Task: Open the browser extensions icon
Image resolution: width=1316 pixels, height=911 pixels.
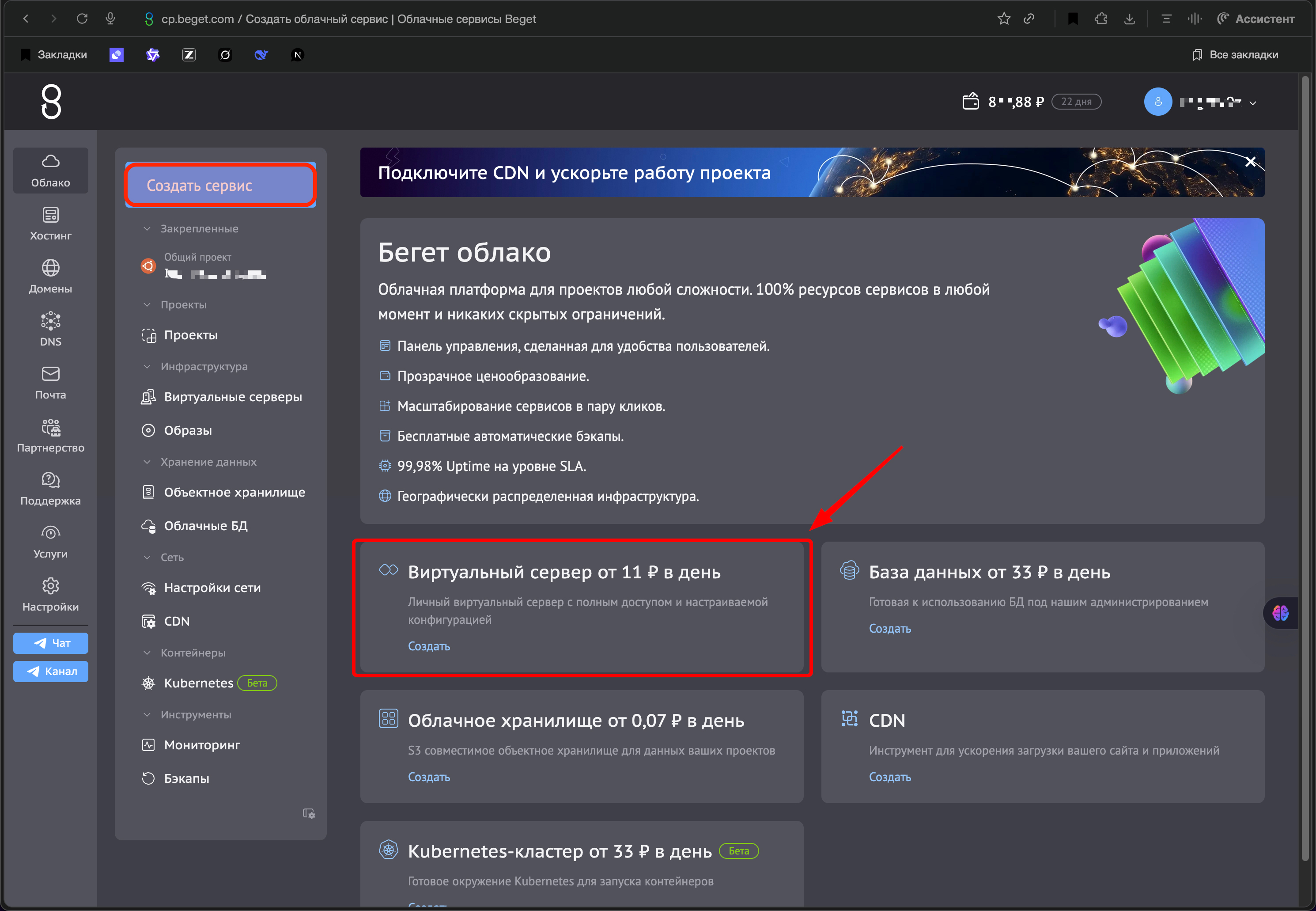Action: point(1101,19)
